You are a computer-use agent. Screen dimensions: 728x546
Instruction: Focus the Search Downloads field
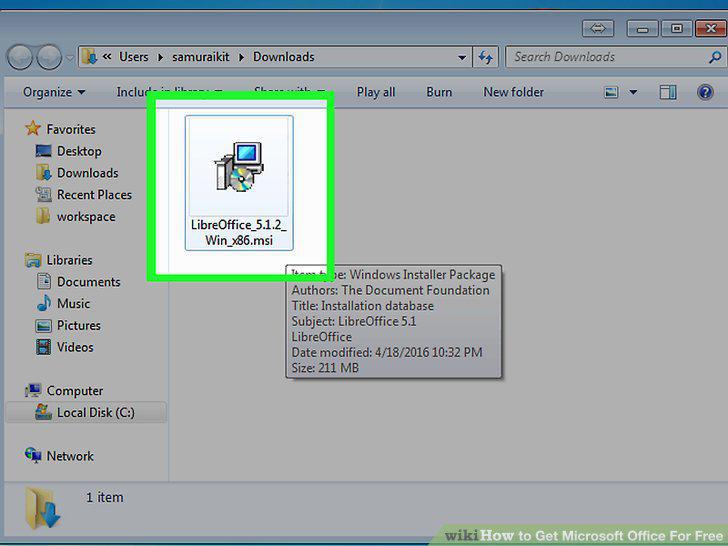coord(615,57)
